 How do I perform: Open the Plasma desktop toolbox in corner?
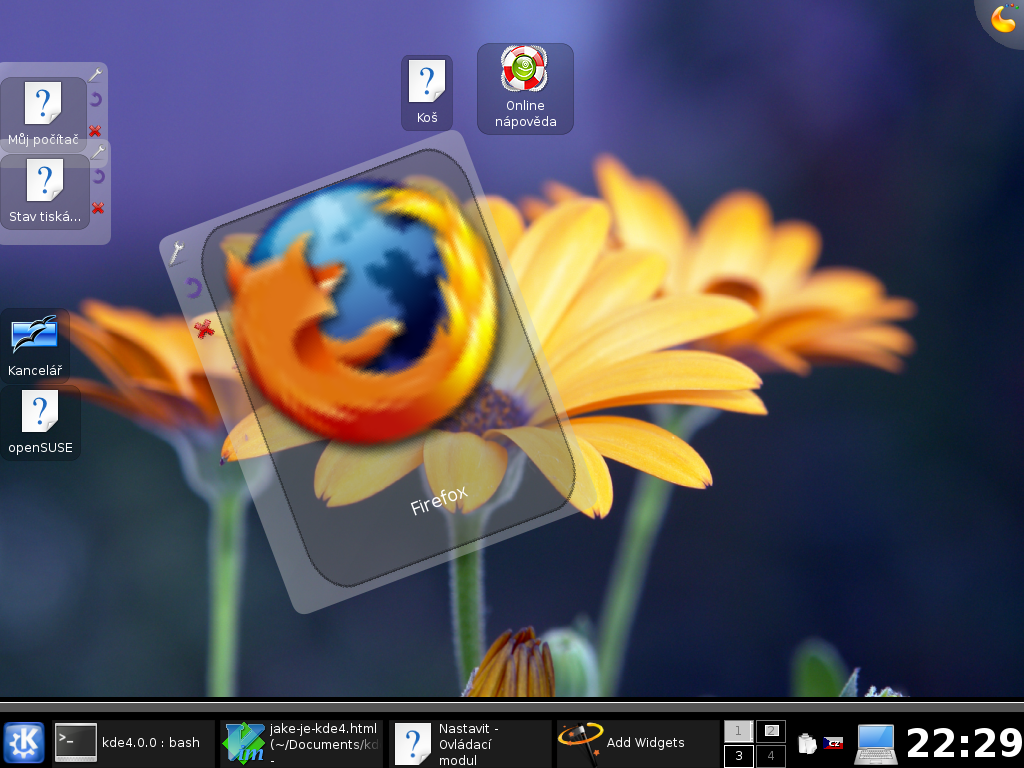click(1003, 18)
